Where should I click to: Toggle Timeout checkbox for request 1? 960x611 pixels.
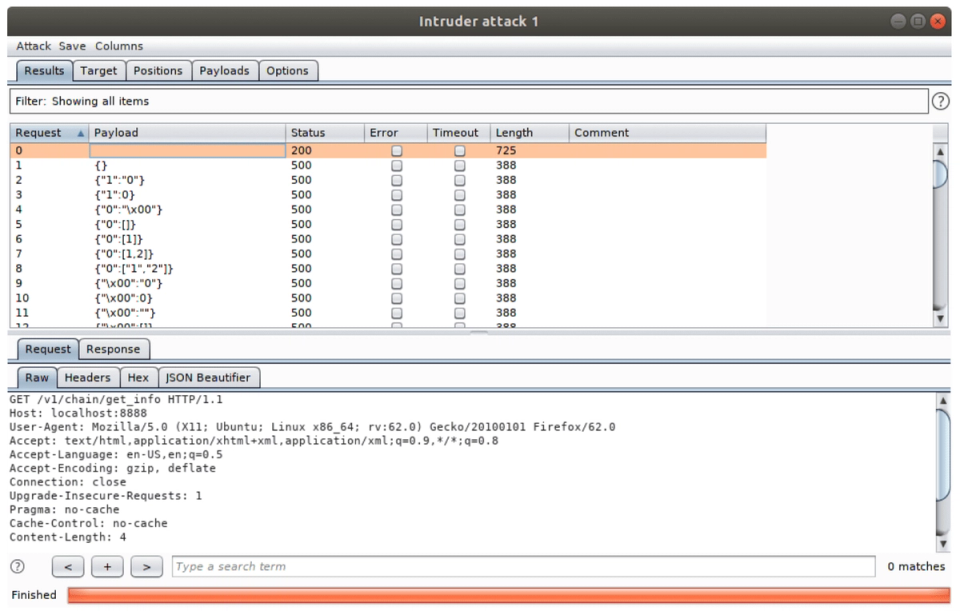(460, 165)
